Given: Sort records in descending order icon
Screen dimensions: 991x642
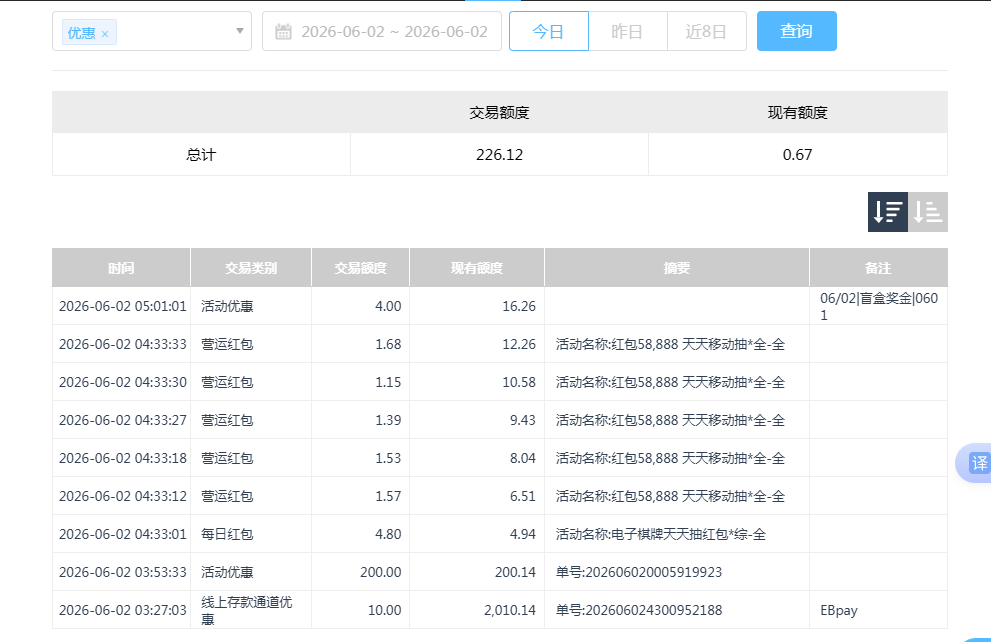Looking at the screenshot, I should (887, 212).
